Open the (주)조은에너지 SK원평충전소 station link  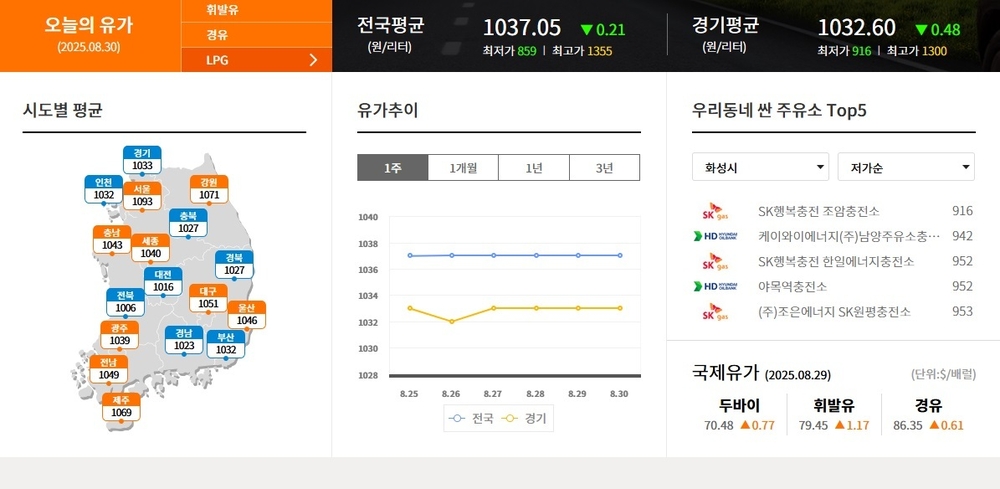click(834, 312)
